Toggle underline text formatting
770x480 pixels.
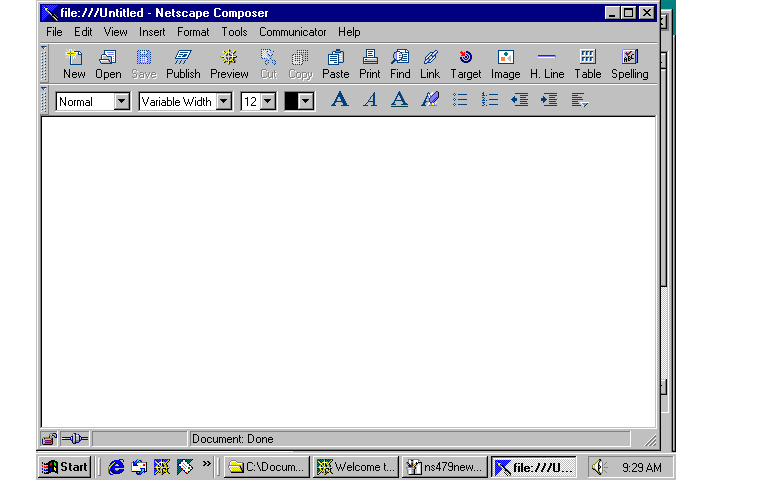coord(399,100)
